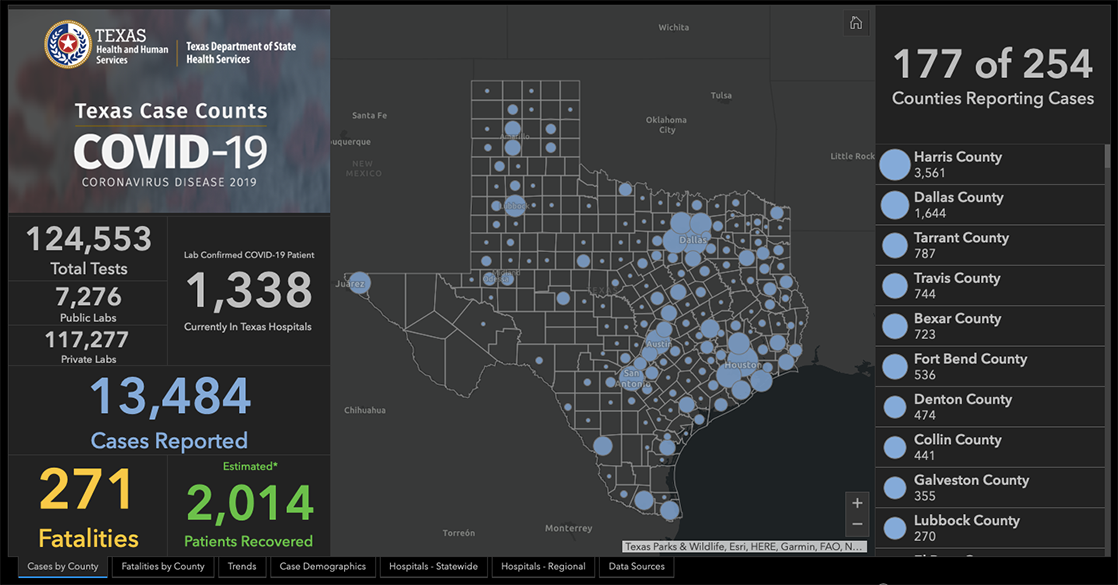Switch to the Fatalities by County tab
Image resolution: width=1118 pixels, height=585 pixels.
(x=163, y=566)
